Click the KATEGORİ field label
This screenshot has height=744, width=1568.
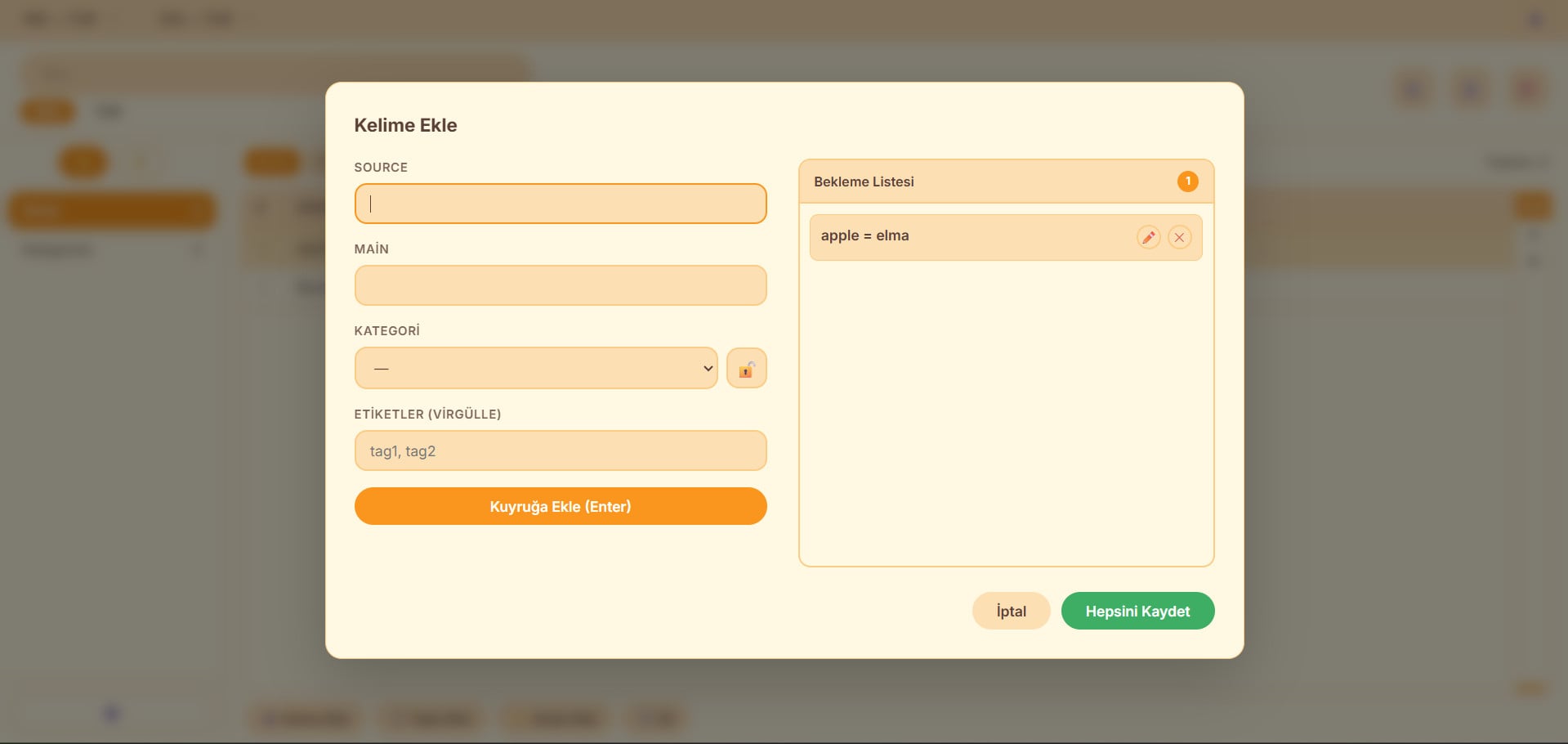tap(386, 331)
